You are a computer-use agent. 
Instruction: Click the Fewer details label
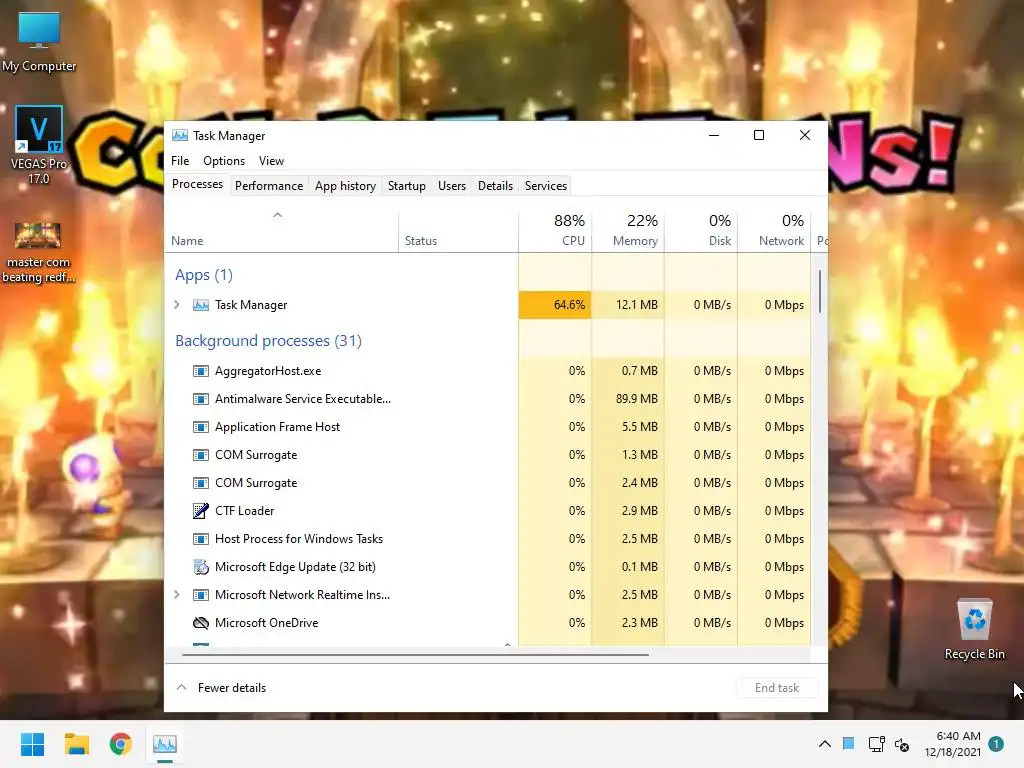[x=232, y=688]
